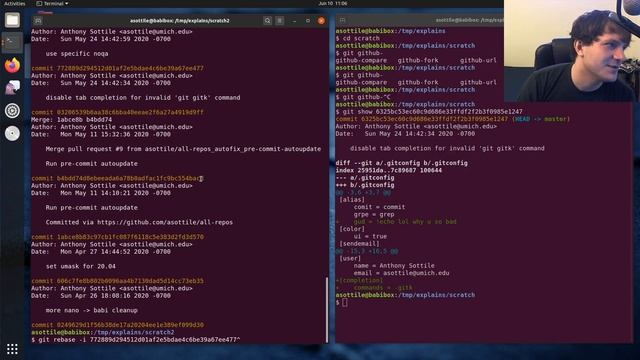The image size is (640, 360).
Task: Minimize the scratch2 terminal window
Action: 294,20
